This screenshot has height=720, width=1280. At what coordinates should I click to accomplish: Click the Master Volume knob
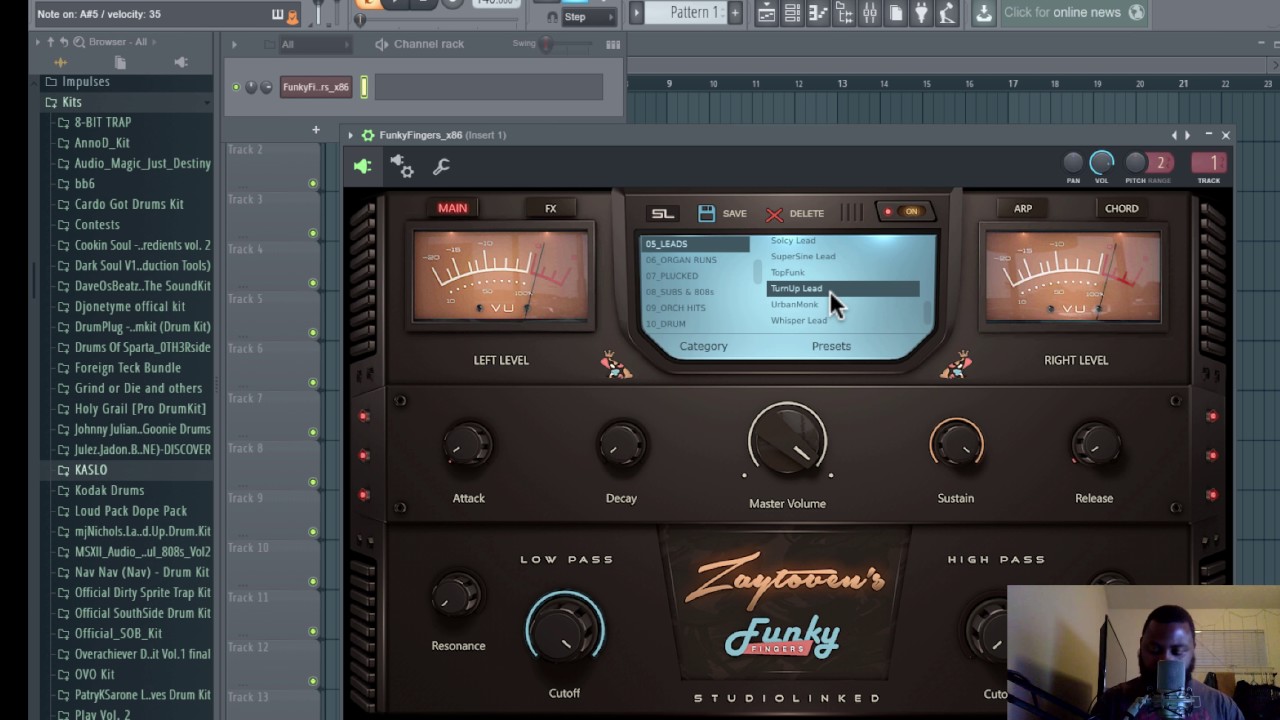tap(787, 442)
